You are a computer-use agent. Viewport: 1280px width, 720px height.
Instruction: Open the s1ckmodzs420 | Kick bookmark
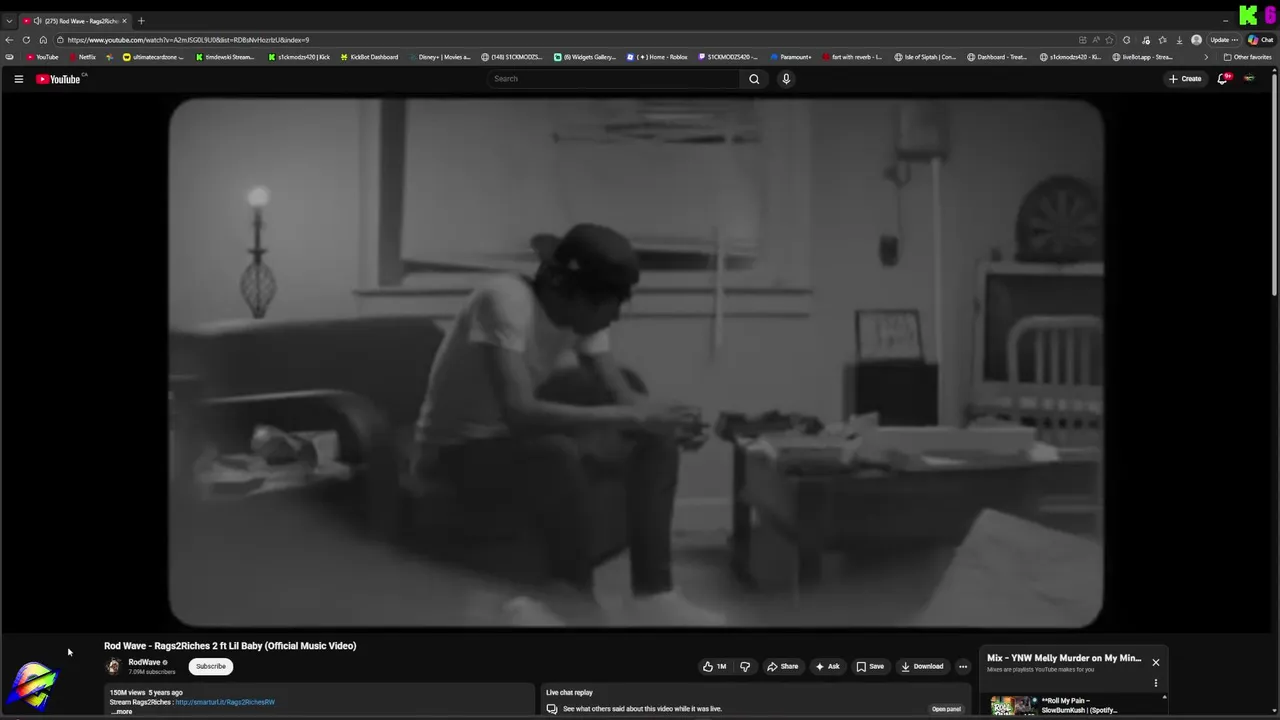point(299,57)
